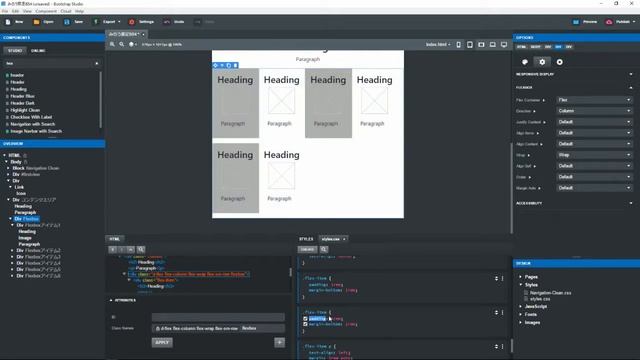This screenshot has width=640, height=360.
Task: Click the Publish cloud icon
Action: [x=609, y=22]
